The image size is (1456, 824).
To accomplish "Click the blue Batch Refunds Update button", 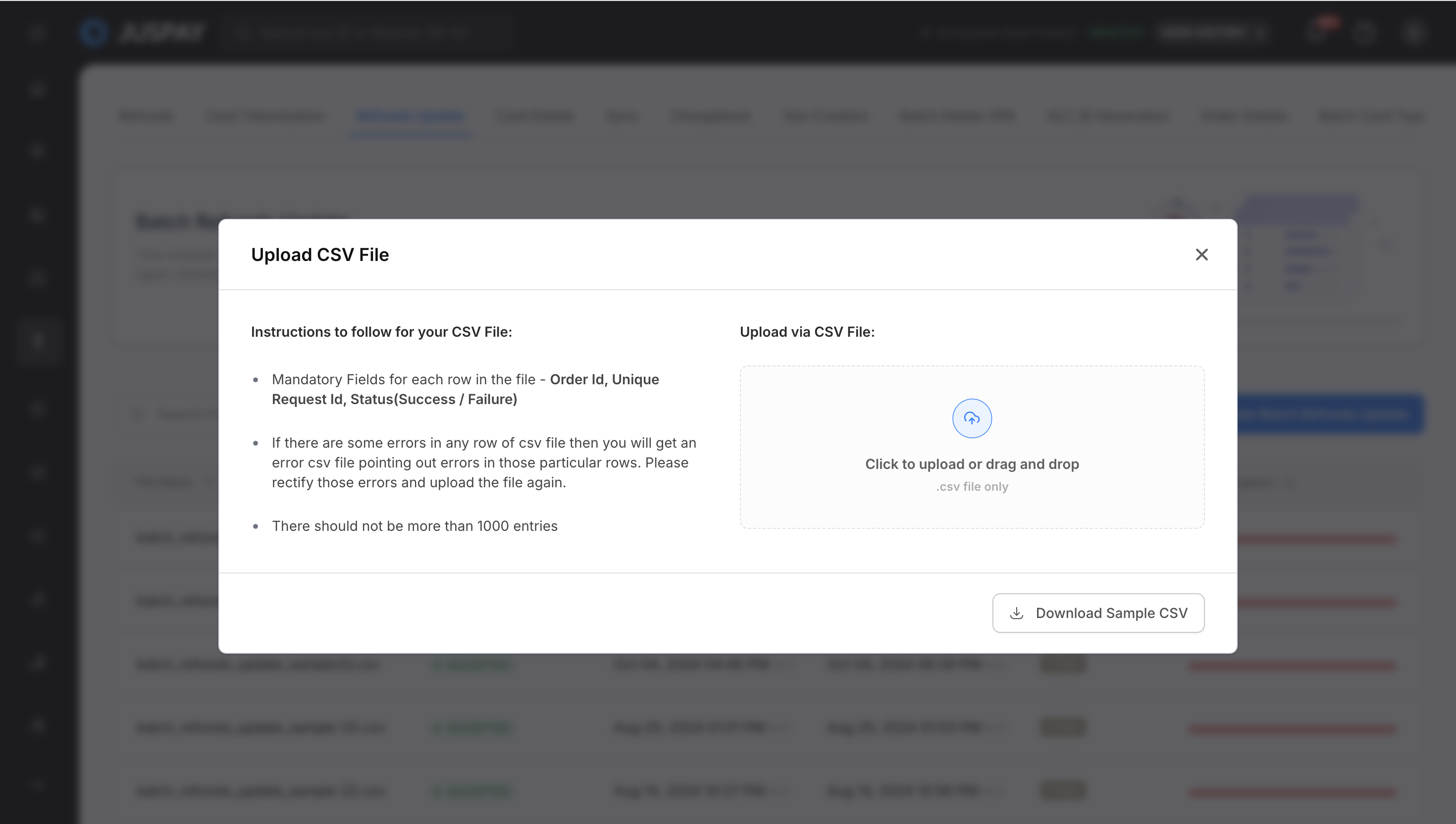I will (x=1330, y=414).
